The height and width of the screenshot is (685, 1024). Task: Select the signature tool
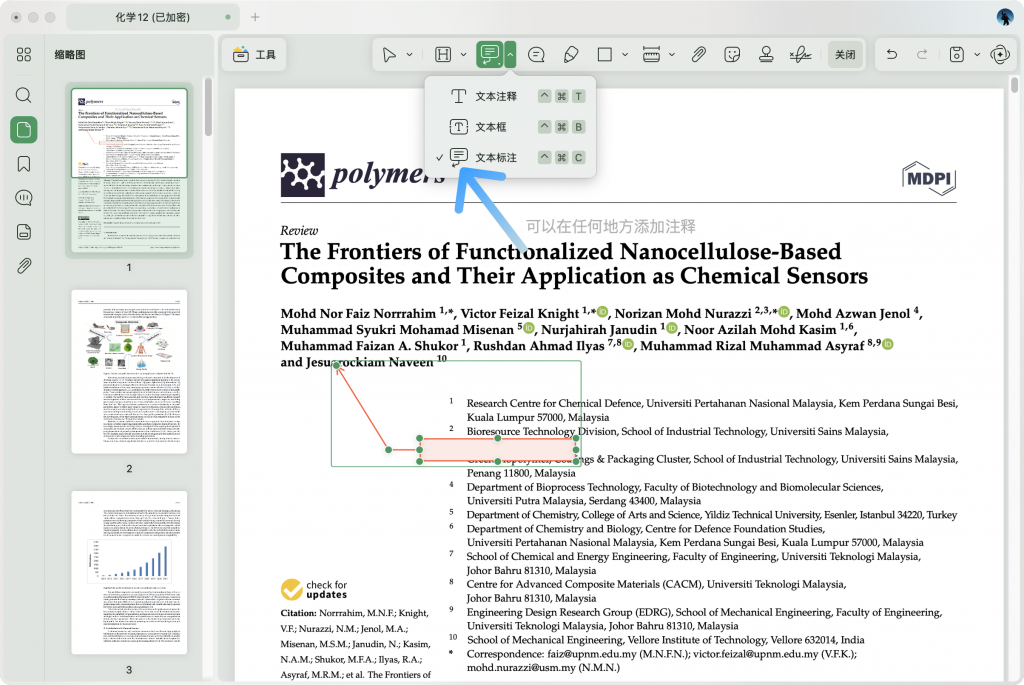(x=800, y=55)
